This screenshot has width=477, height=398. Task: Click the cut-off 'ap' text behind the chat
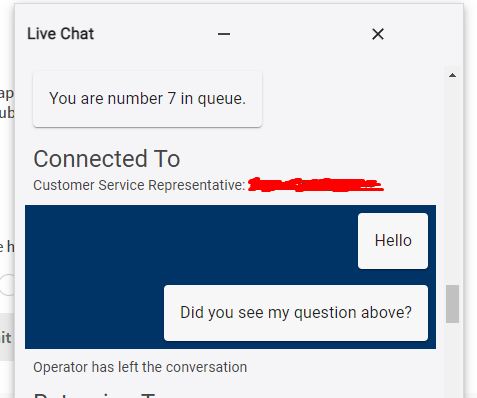pyautogui.click(x=7, y=94)
